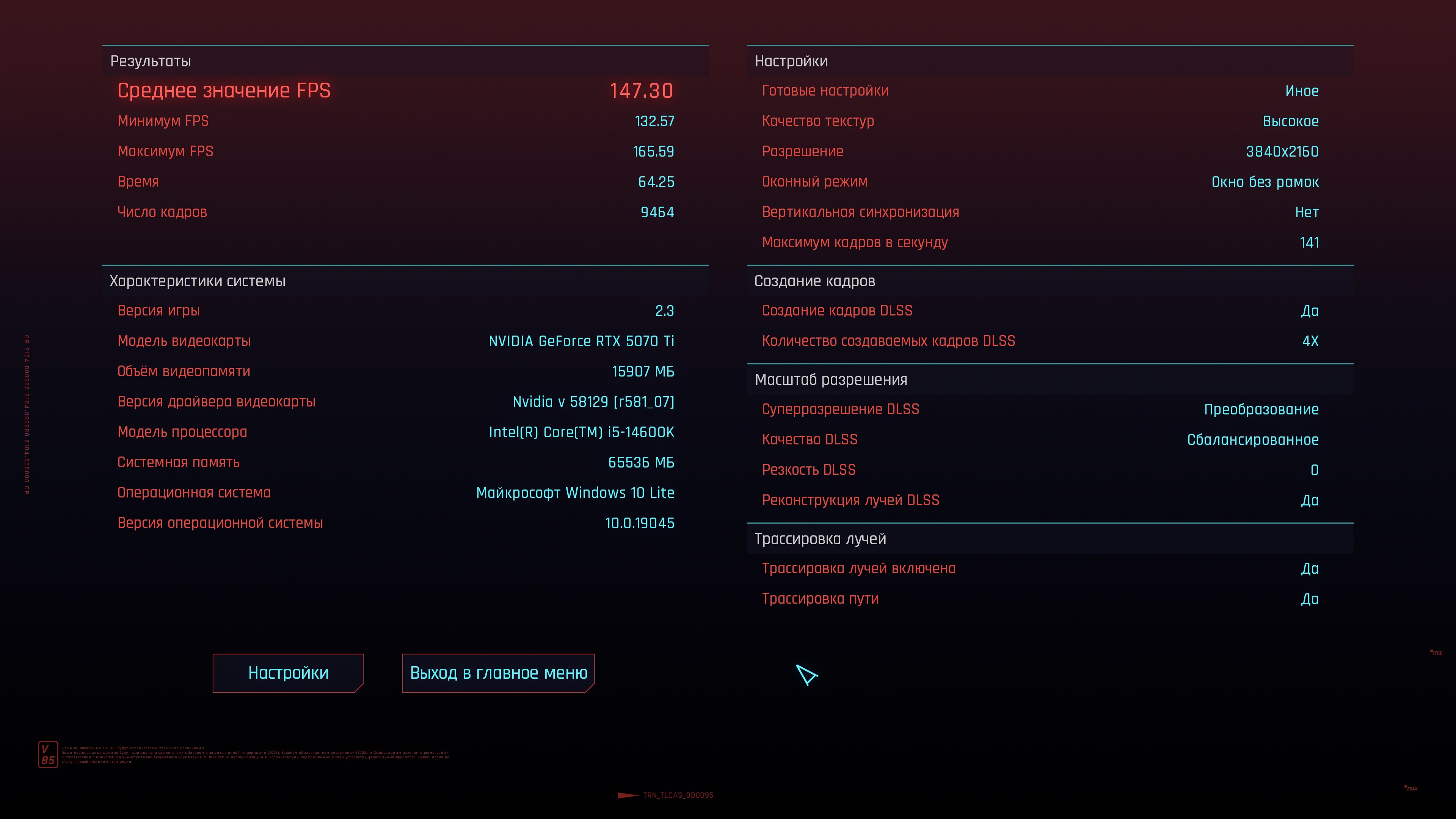
Task: Click the resolution value 3840x2160
Action: tap(1282, 152)
